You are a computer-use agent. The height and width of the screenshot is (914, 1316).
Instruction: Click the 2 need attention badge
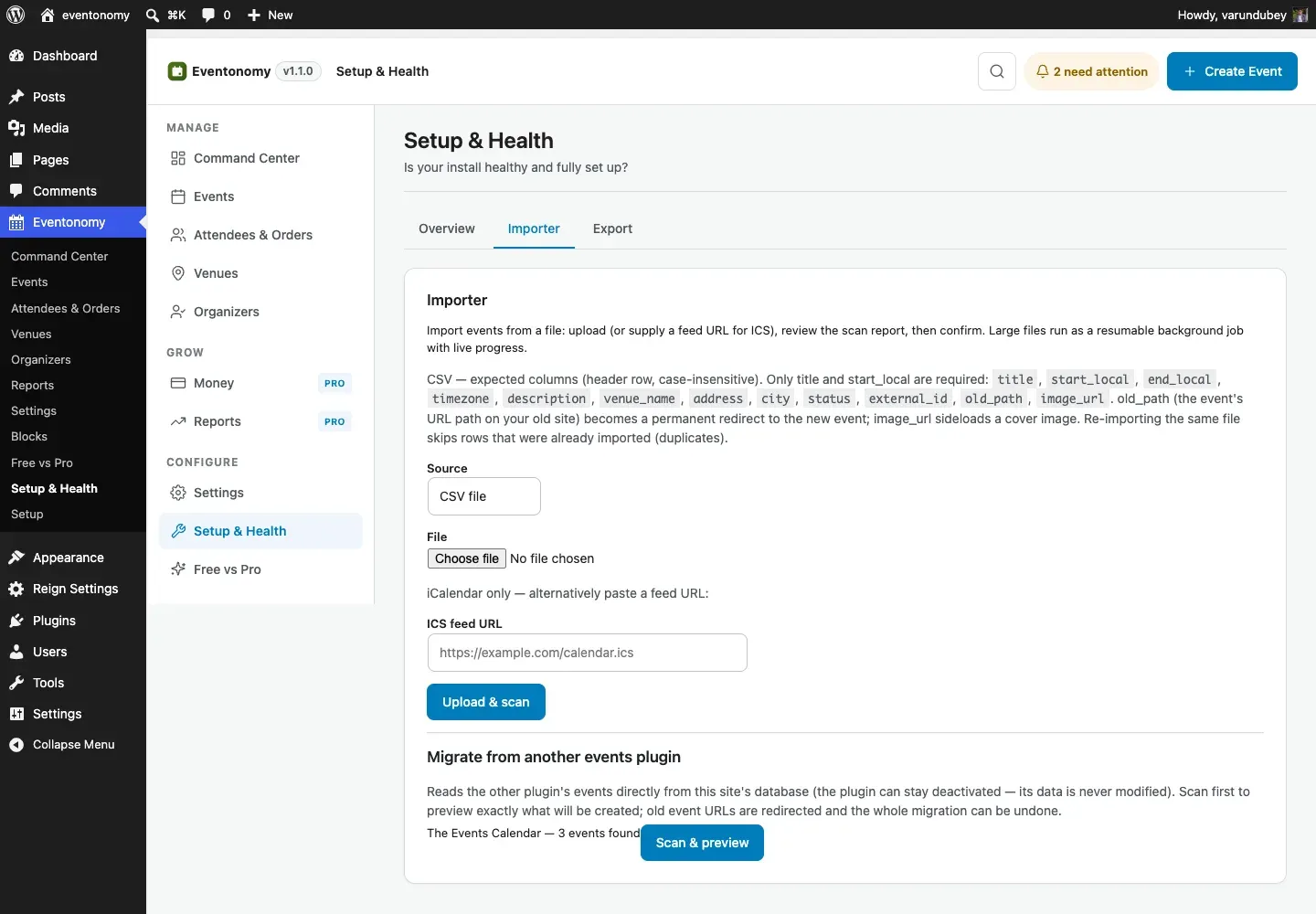(x=1092, y=71)
